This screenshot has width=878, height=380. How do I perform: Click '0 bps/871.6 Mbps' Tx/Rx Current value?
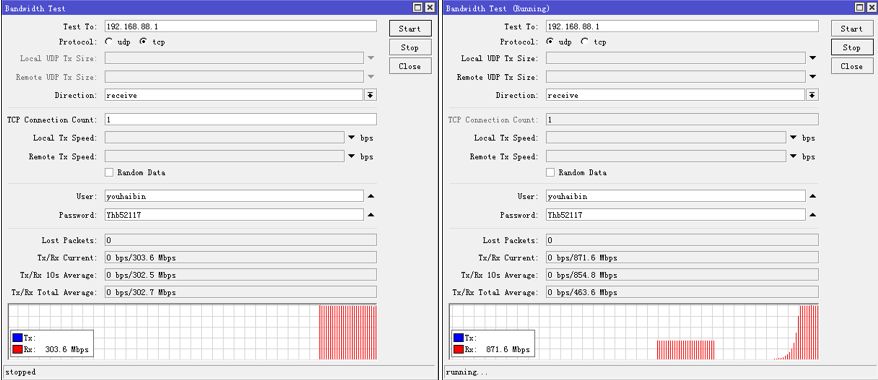pyautogui.click(x=682, y=258)
